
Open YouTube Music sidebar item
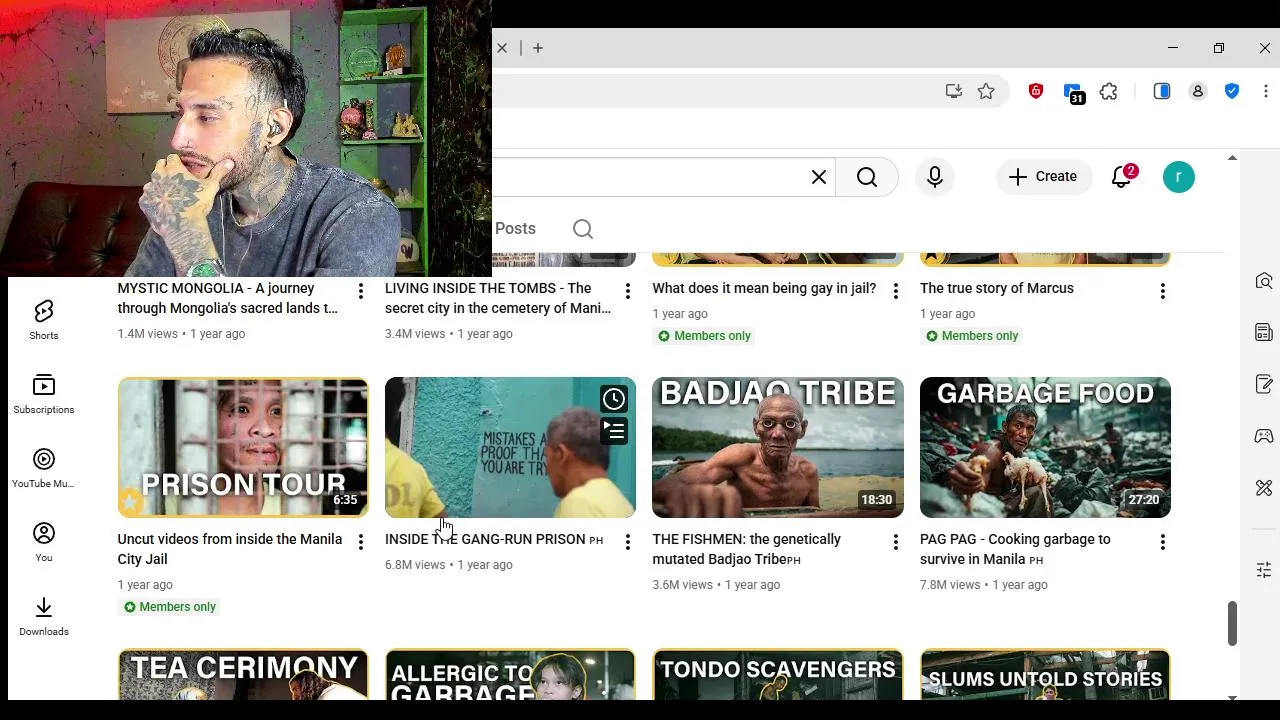coord(44,468)
